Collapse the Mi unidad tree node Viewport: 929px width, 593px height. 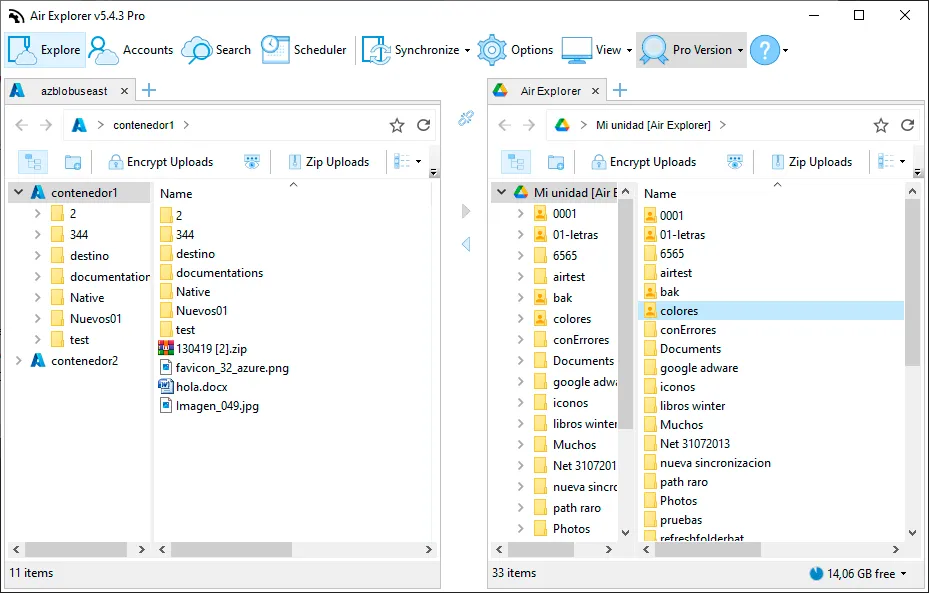tap(501, 193)
